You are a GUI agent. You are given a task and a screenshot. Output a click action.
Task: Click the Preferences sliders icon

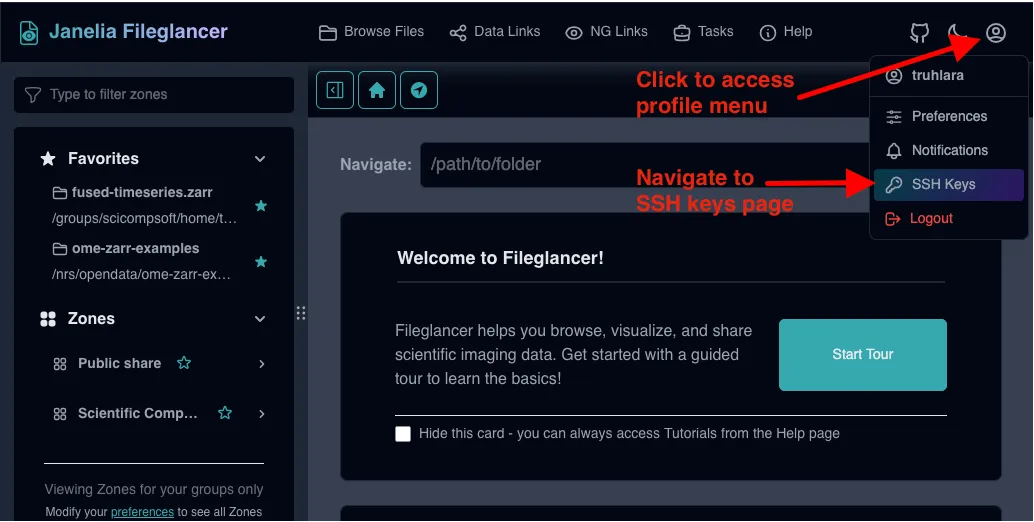(894, 117)
